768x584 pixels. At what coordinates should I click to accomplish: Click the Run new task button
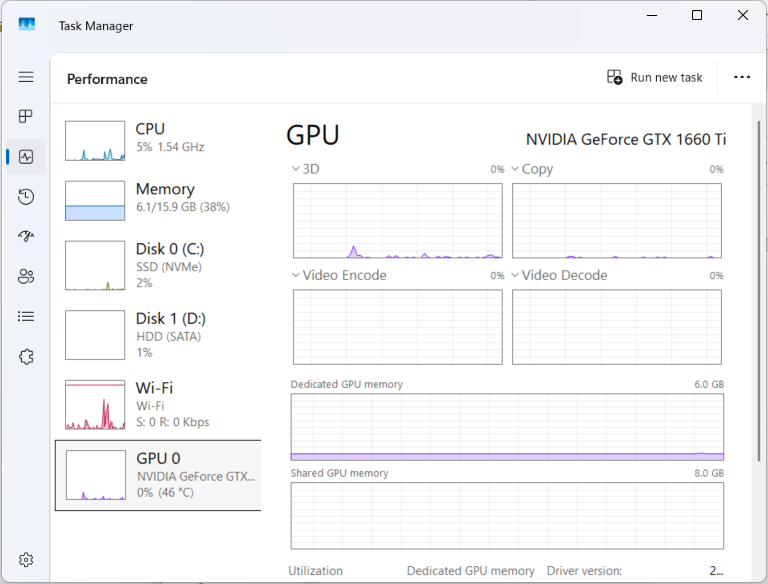(655, 77)
